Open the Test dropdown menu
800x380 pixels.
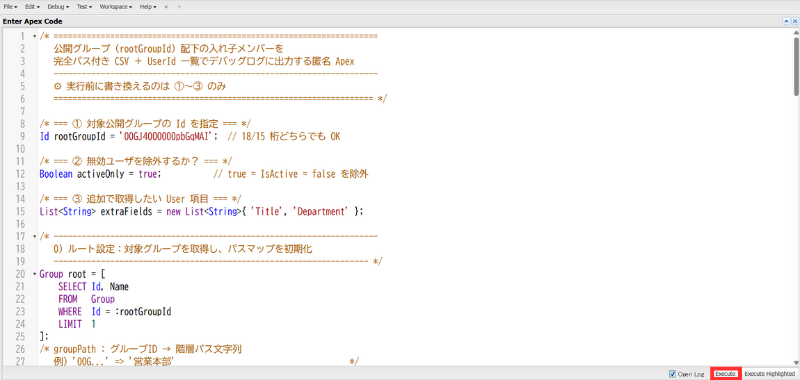pyautogui.click(x=84, y=7)
